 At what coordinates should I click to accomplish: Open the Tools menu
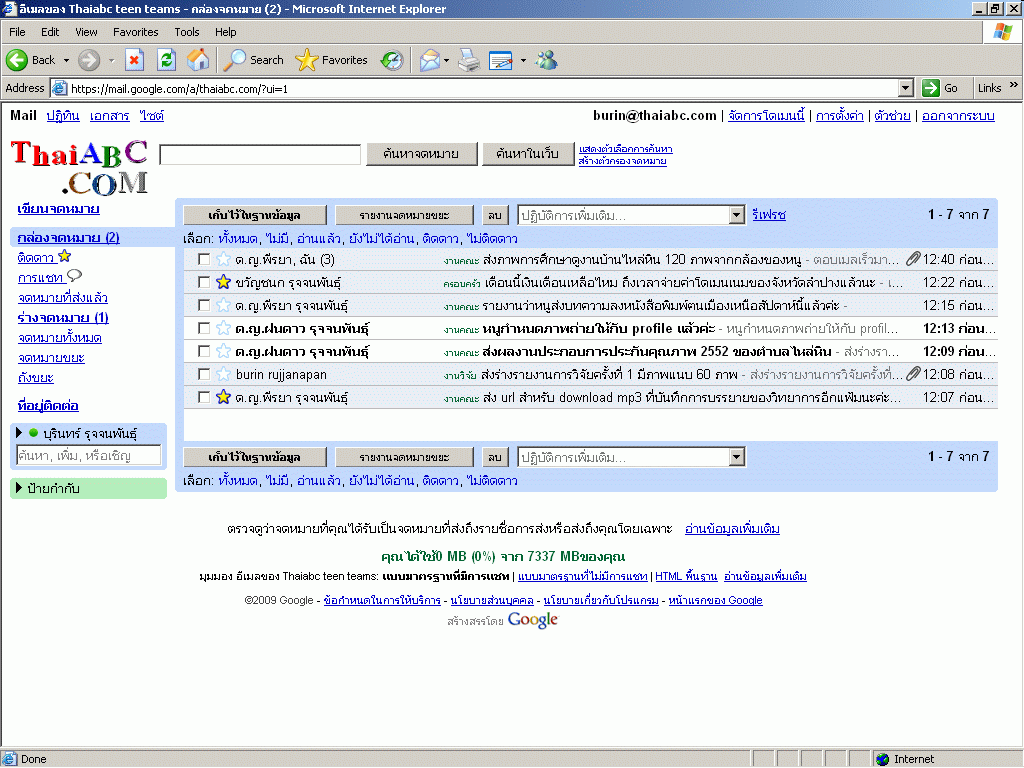coord(187,32)
